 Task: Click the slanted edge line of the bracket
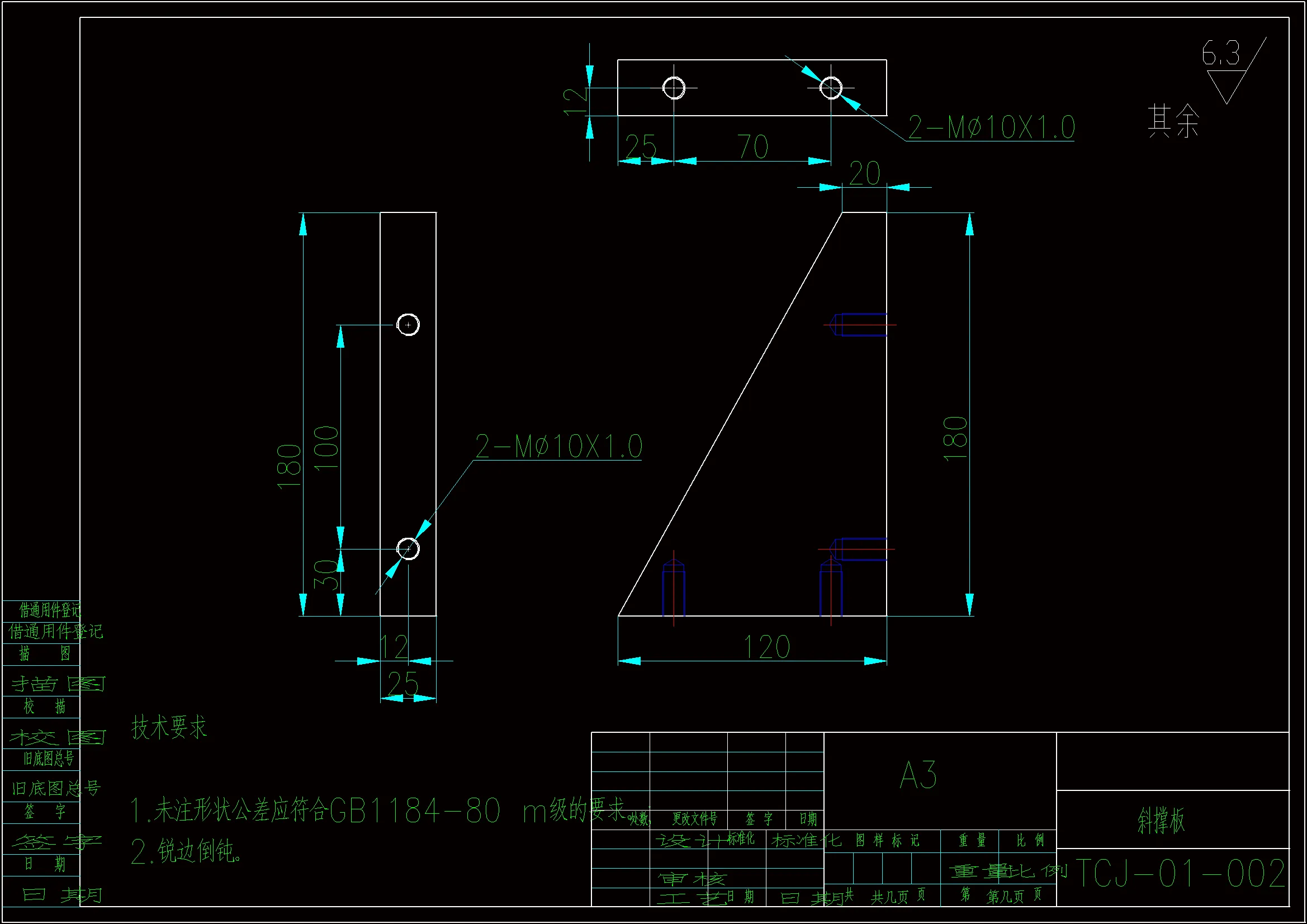click(x=730, y=414)
